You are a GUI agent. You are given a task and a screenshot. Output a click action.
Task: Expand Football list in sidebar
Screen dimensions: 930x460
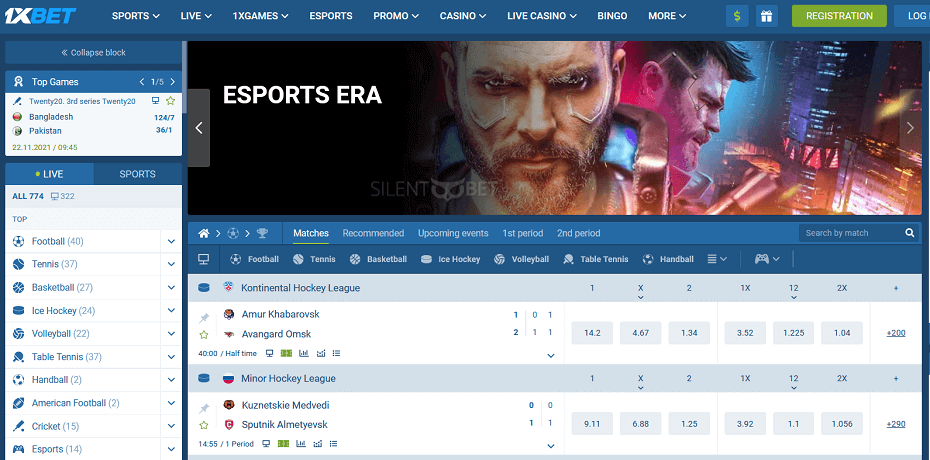pyautogui.click(x=171, y=241)
